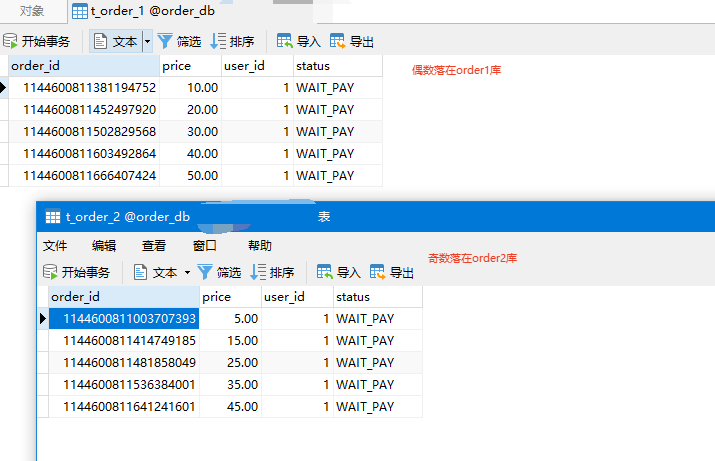Click the 文本 button in t_order_1 toolbar

[x=115, y=41]
